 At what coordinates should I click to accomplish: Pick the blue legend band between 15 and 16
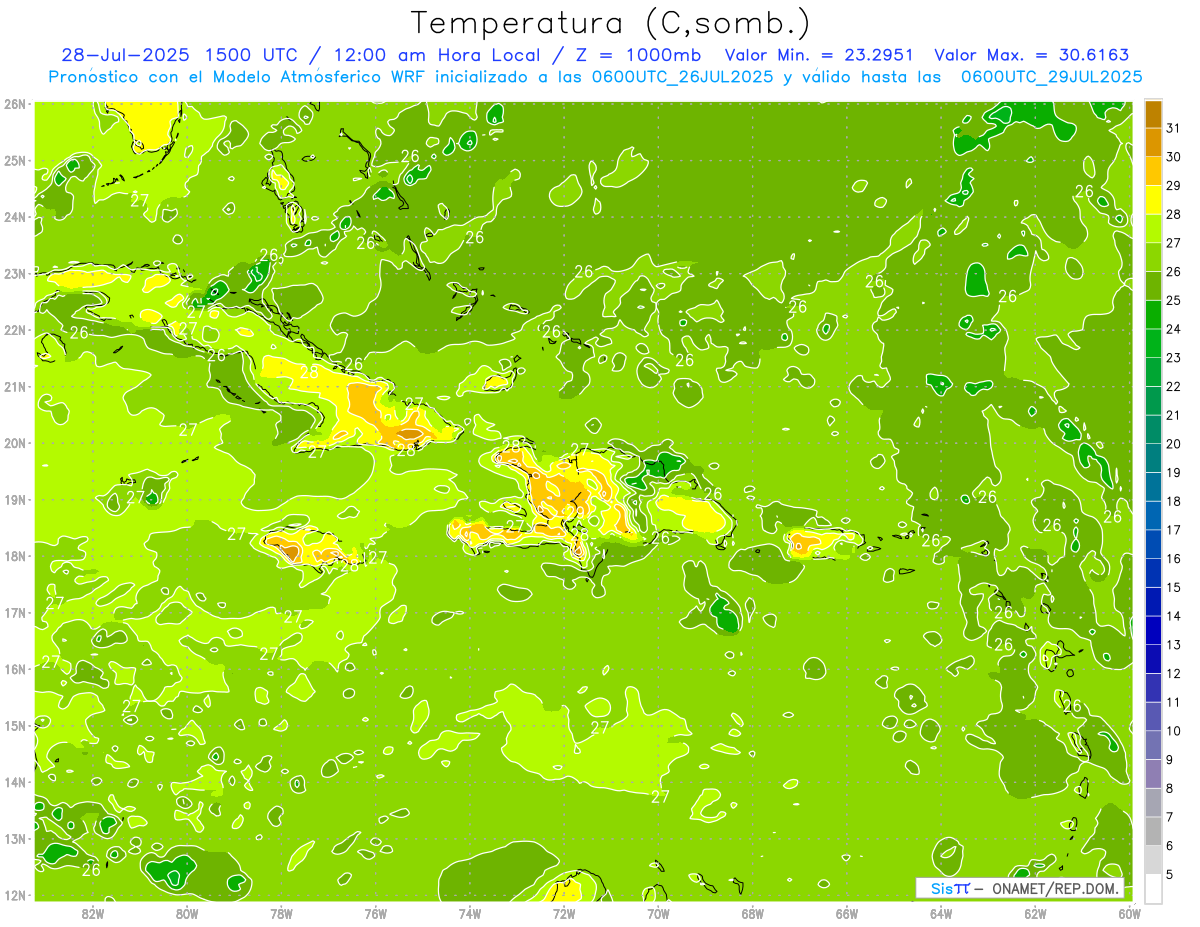pyautogui.click(x=1154, y=573)
